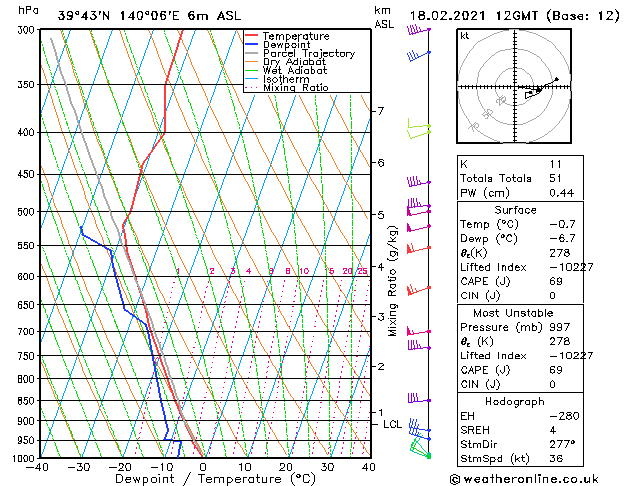Click the 850 hPa pressure label
This screenshot has height=486, width=629.
click(28, 401)
